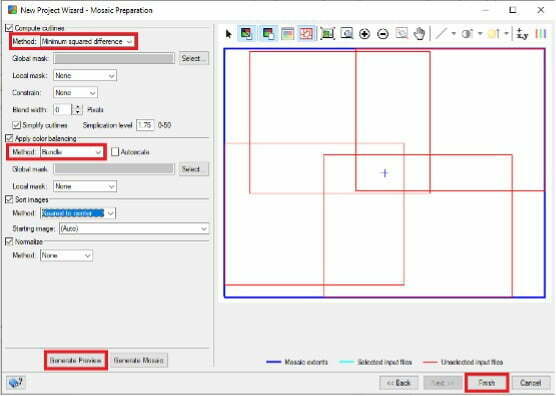Open the Constrain dropdown
Viewport: 556px width, 396px height.
click(x=75, y=93)
